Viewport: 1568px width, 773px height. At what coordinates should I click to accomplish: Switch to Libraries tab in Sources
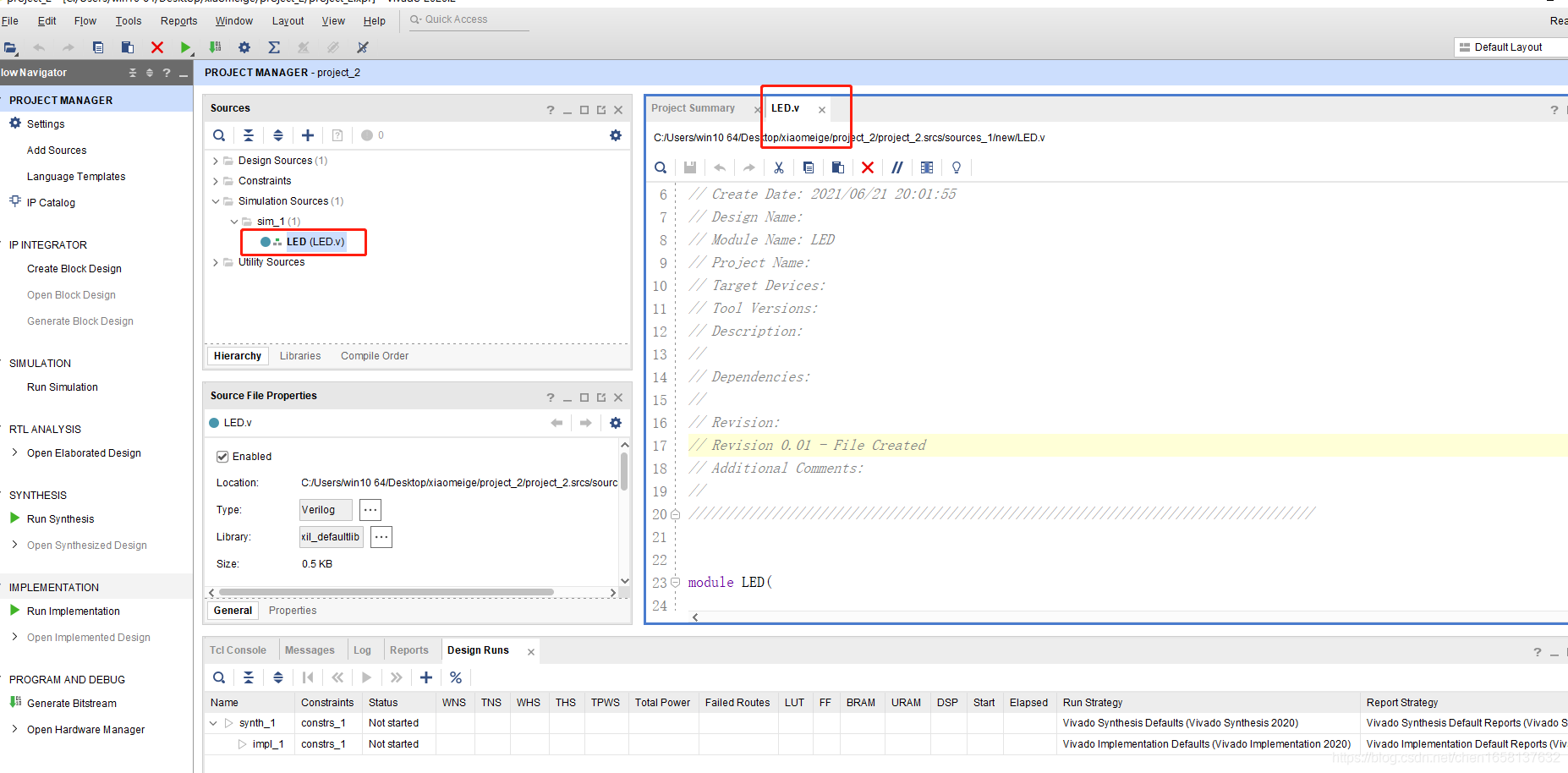pos(300,356)
